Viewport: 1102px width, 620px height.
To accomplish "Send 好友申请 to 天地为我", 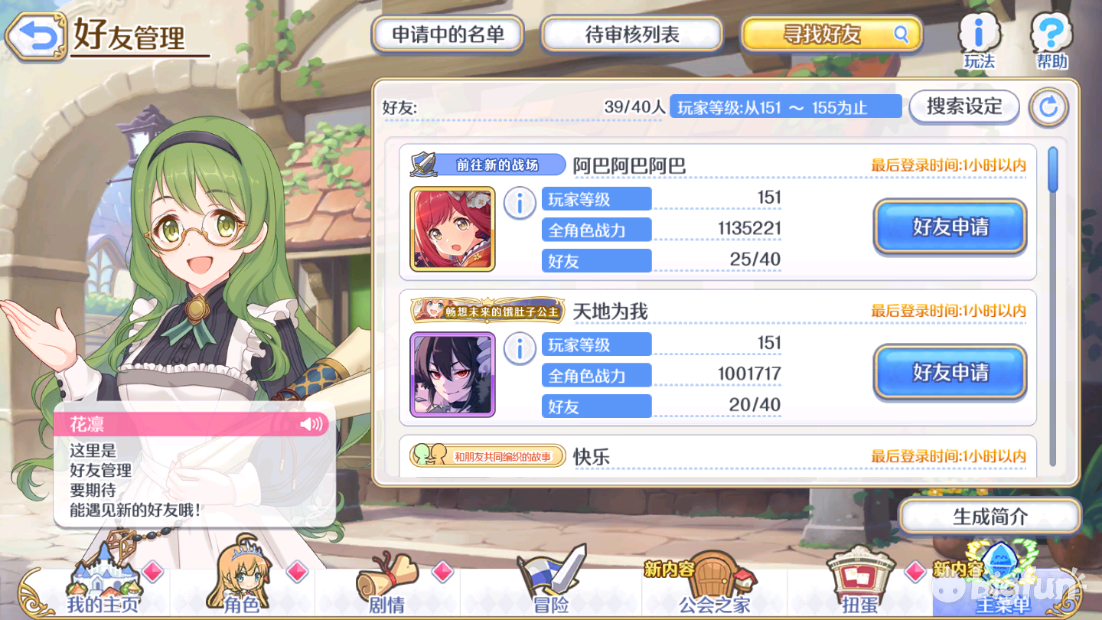I will (x=950, y=372).
